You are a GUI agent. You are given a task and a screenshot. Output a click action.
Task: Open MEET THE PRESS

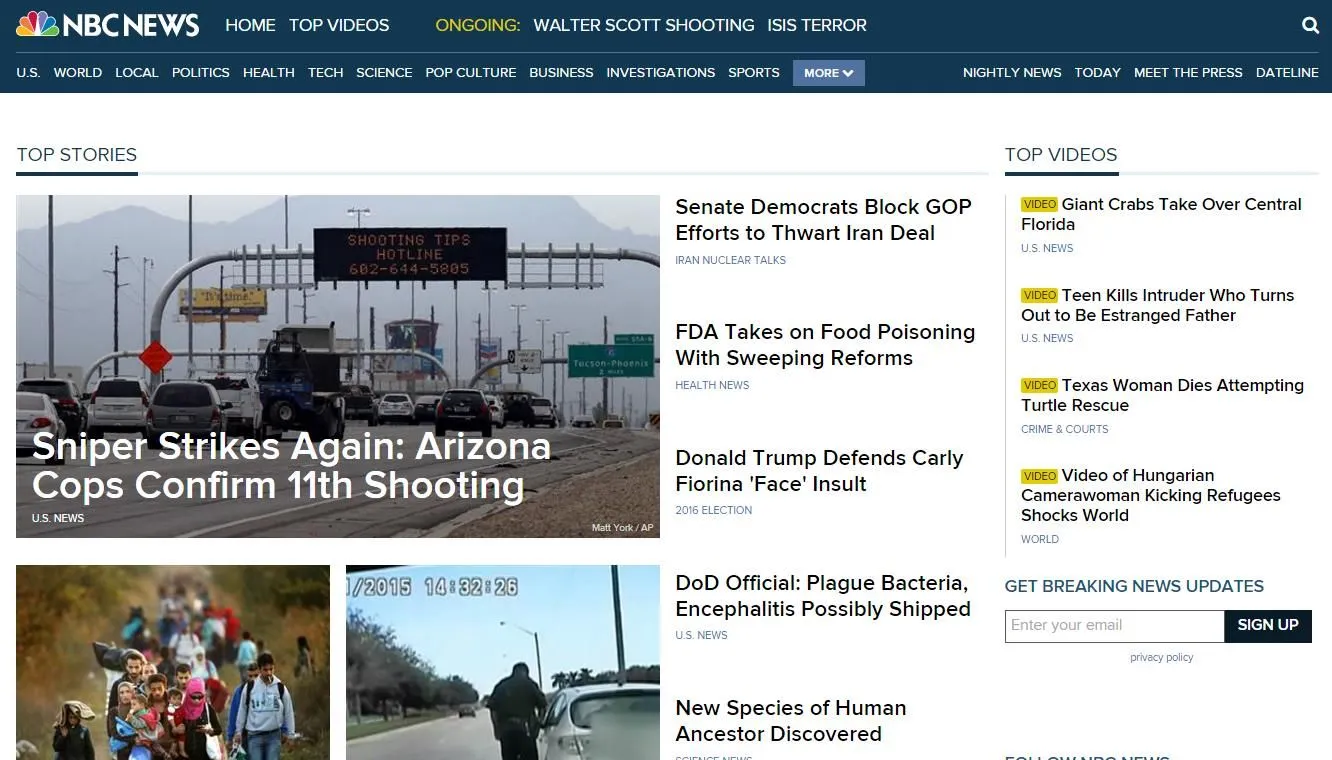[1188, 72]
